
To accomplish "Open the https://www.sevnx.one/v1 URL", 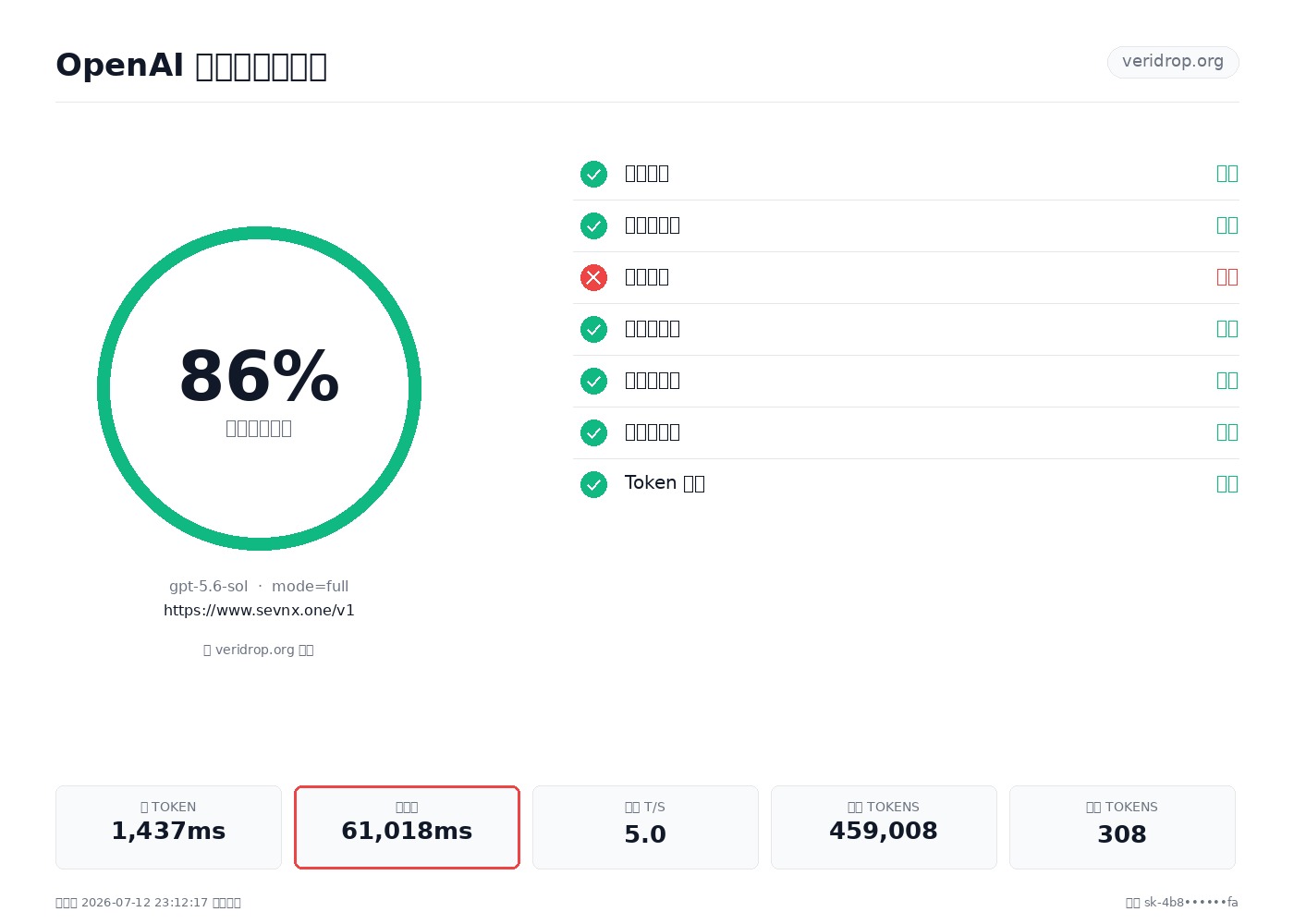I will click(x=259, y=610).
